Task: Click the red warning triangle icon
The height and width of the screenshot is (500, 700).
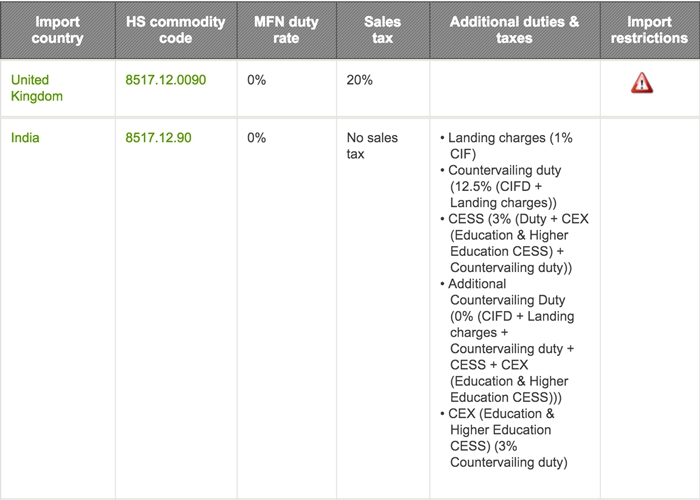Action: tap(642, 83)
